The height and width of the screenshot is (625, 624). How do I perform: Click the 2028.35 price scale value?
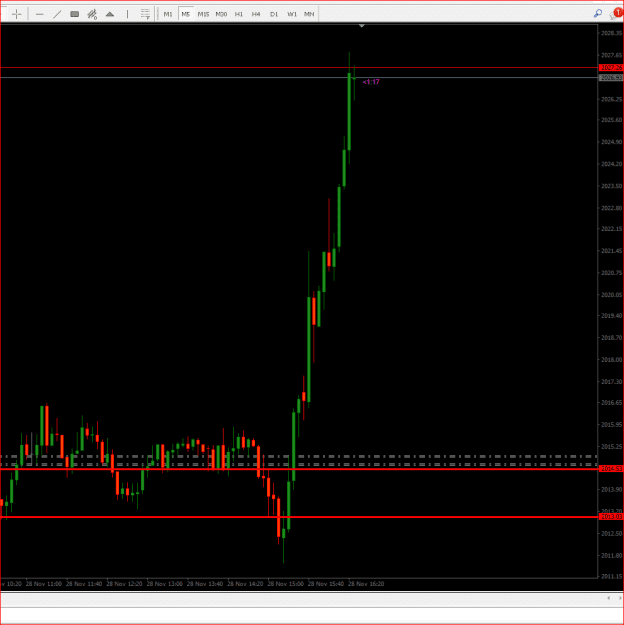pos(611,33)
